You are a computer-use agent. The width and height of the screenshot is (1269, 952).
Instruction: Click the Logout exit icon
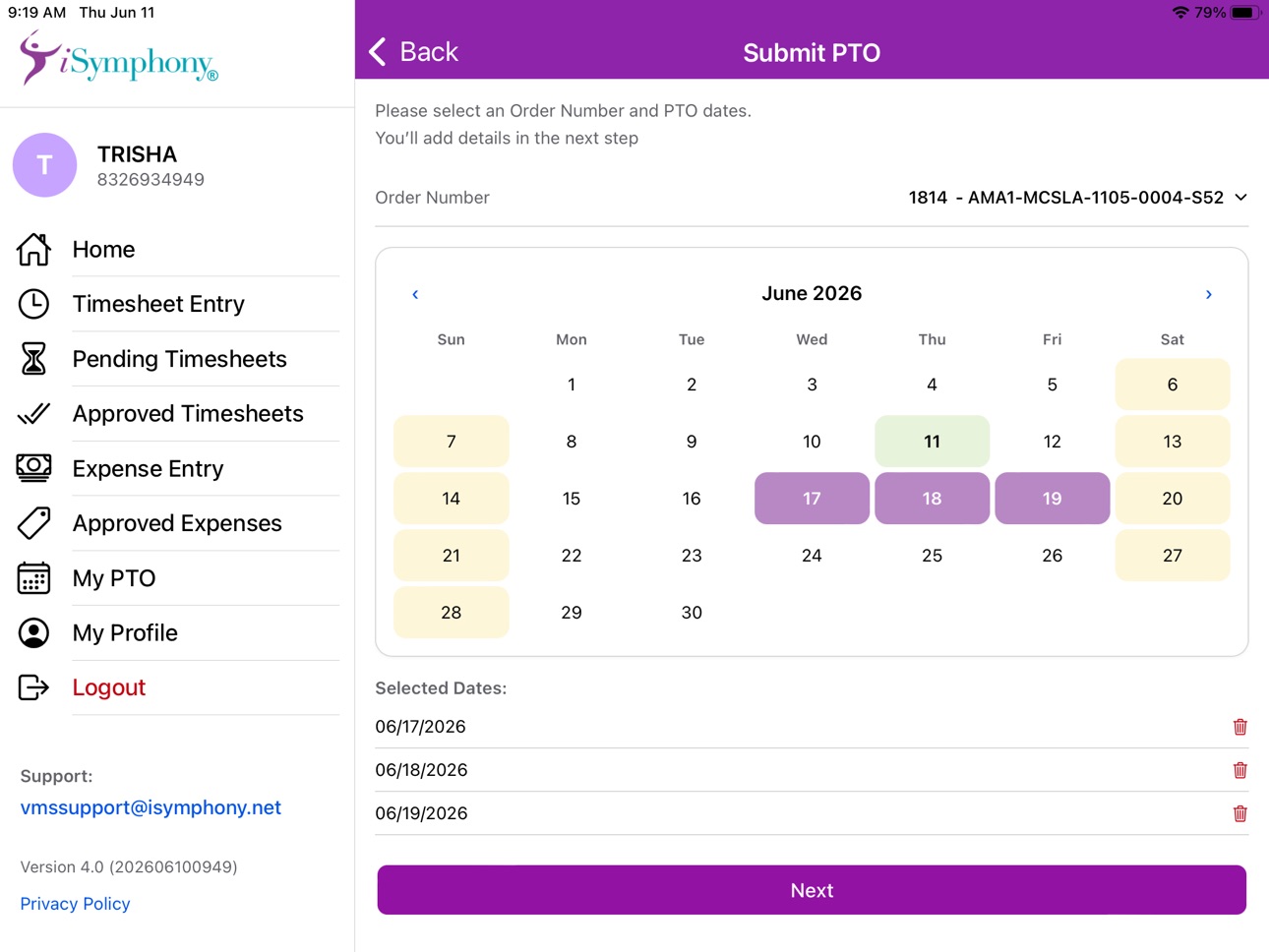[x=33, y=687]
